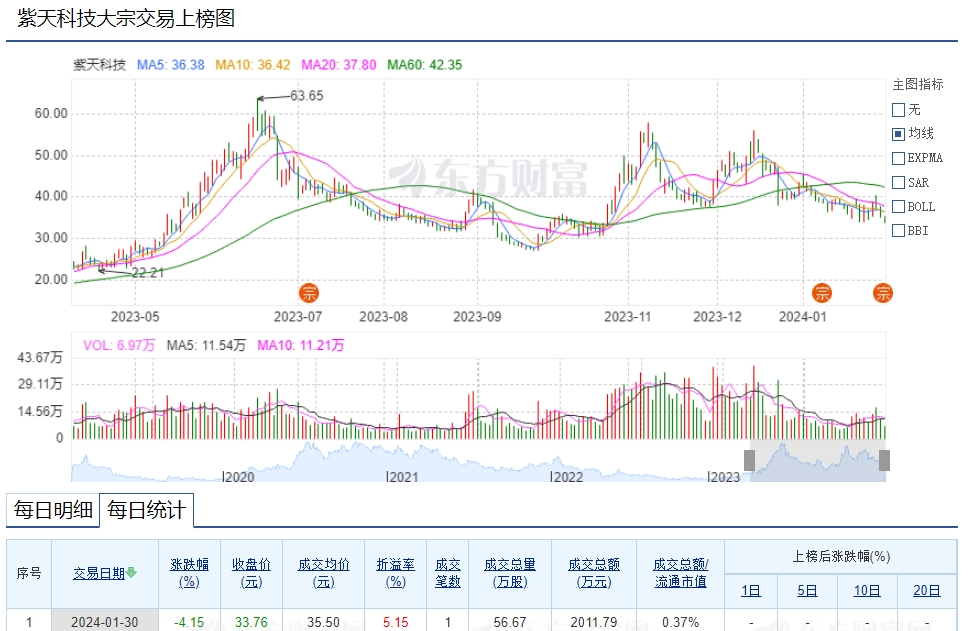The width and height of the screenshot is (969, 631).
Task: Select the 无 main-chart indicator option
Action: pyautogui.click(x=898, y=110)
